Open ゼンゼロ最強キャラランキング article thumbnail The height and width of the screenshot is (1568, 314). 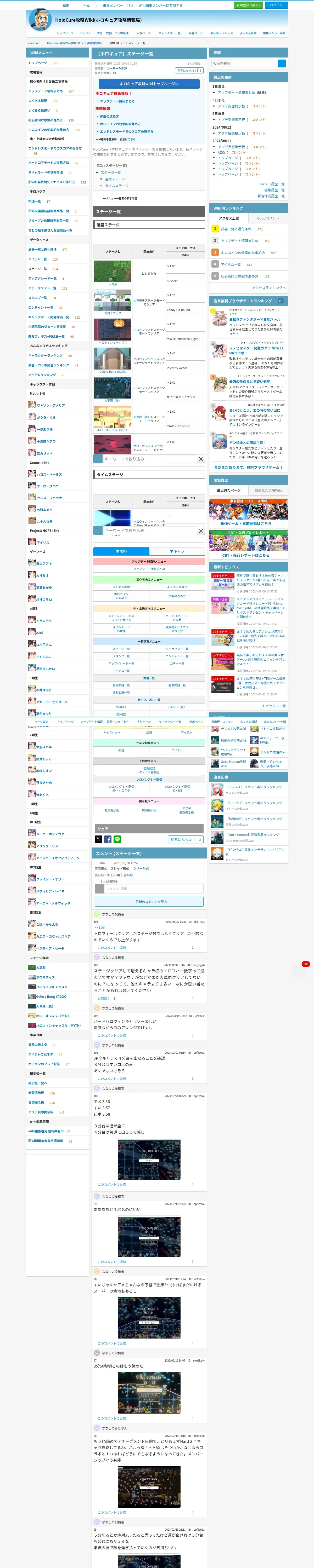[x=217, y=854]
